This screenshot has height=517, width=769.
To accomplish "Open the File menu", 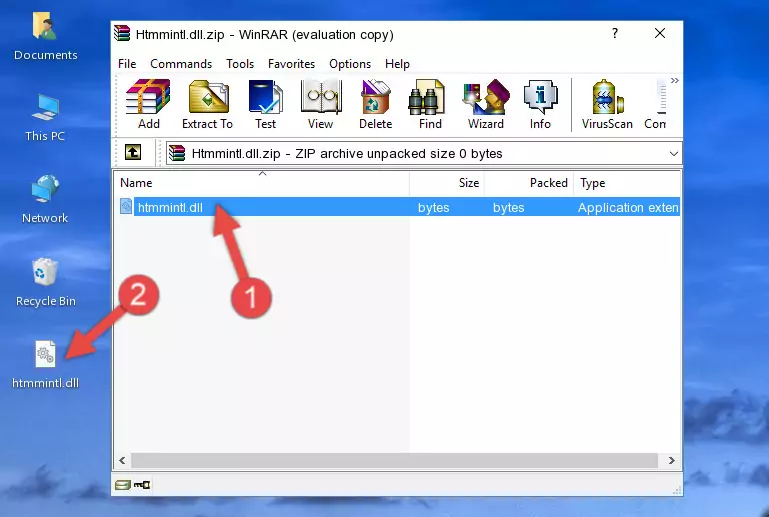I will point(127,64).
